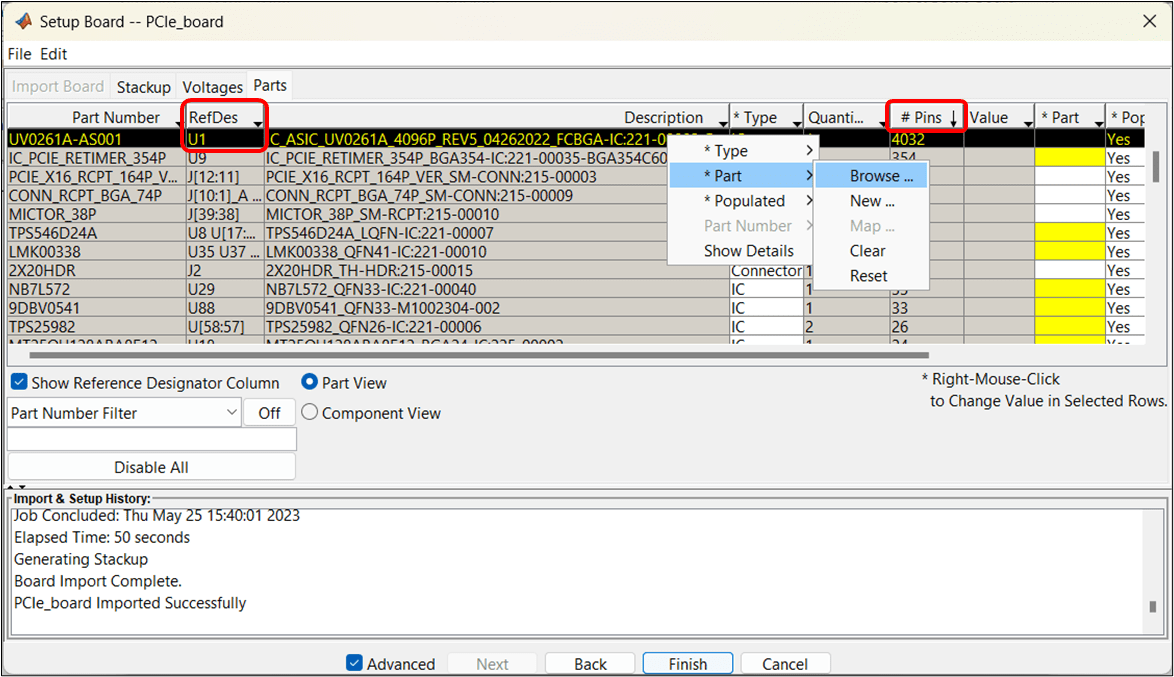Click the yellow Part cell for IC_PCIE_RETIMER_354P
The width and height of the screenshot is (1174, 677).
1069,157
